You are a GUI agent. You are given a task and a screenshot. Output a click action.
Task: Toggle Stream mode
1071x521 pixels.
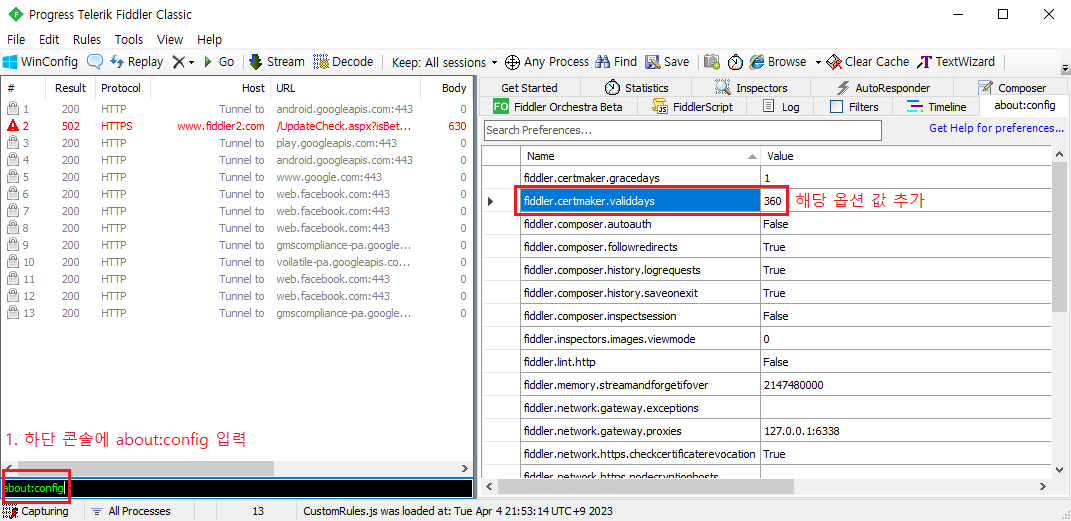pyautogui.click(x=277, y=61)
